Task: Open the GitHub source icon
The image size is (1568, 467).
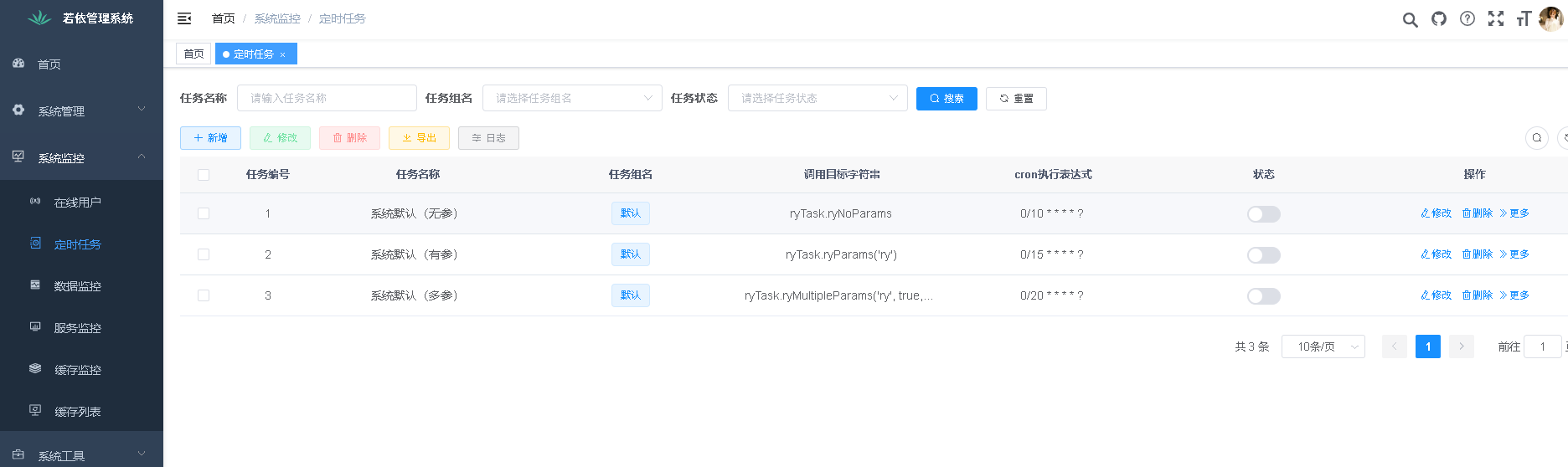Action: pos(1439,18)
